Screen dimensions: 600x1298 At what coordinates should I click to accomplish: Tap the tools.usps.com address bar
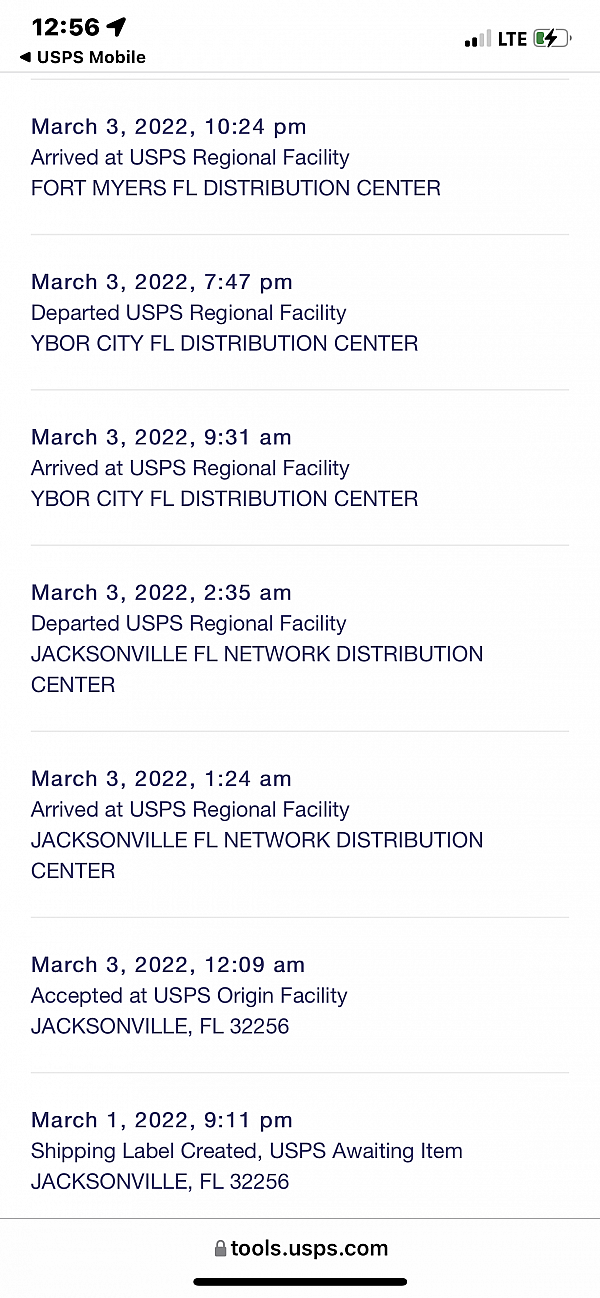coord(309,1248)
